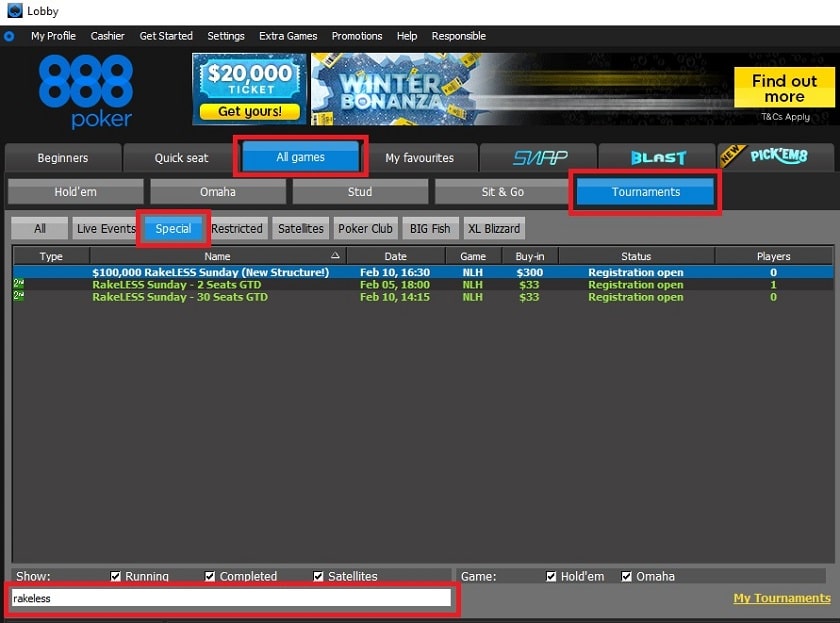The height and width of the screenshot is (623, 840).
Task: Toggle the Running checkbox
Action: click(x=115, y=576)
